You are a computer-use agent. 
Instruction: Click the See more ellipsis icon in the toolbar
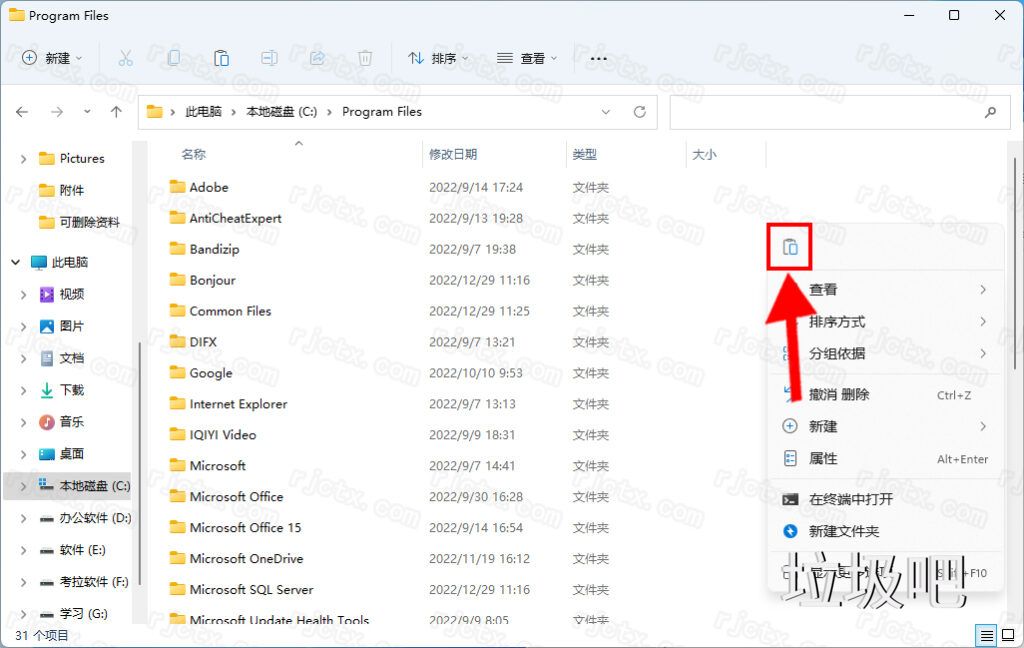[x=598, y=59]
